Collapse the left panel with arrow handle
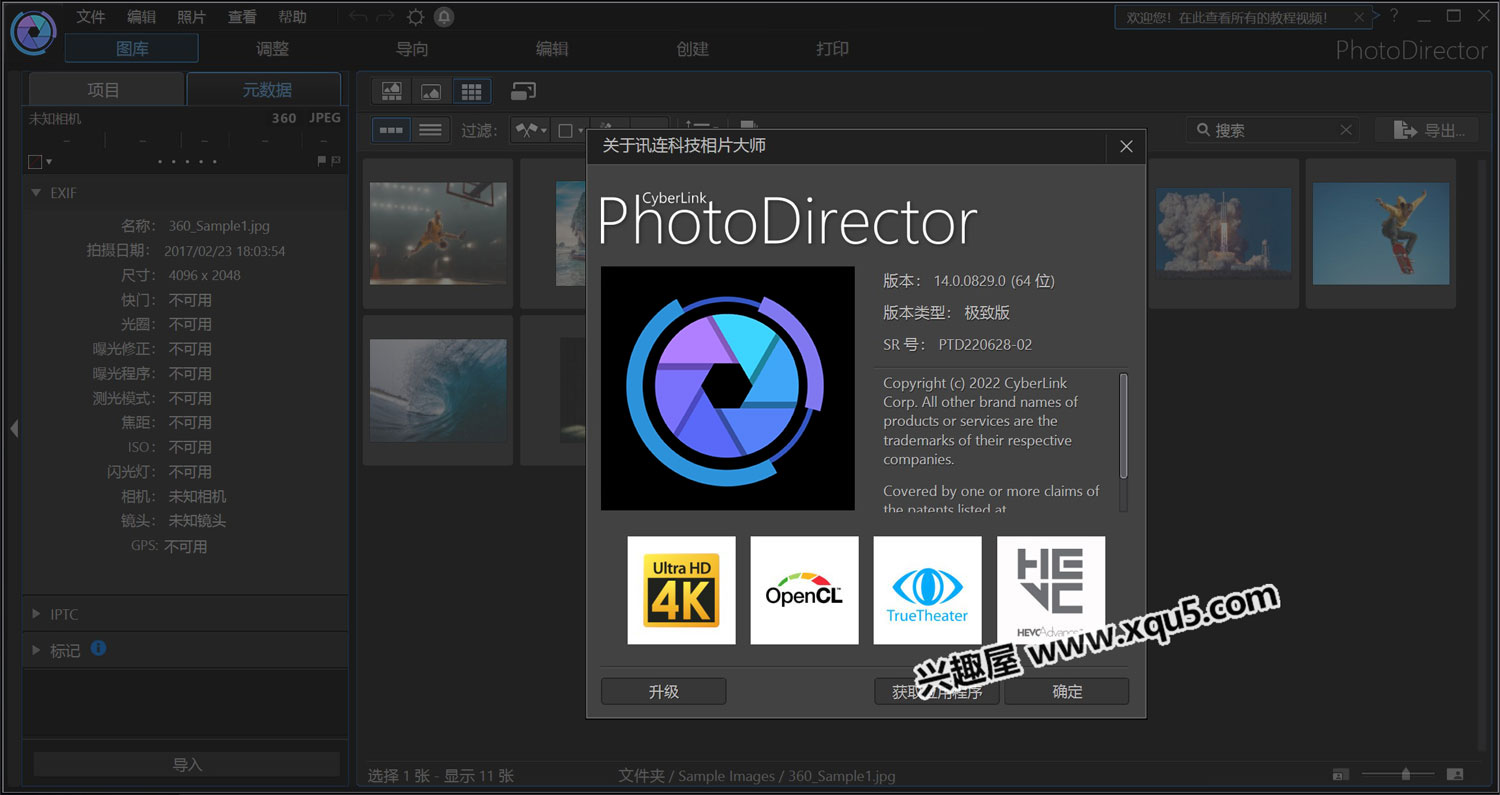1500x795 pixels. 13,428
